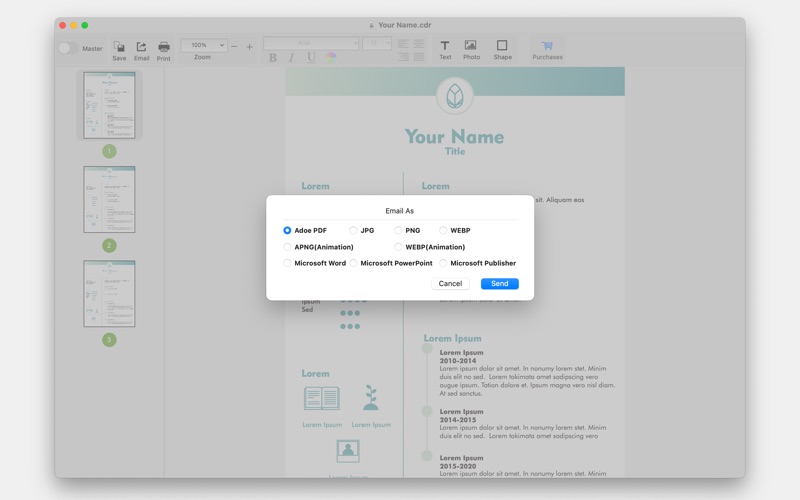Click the Your Name heading

click(454, 136)
